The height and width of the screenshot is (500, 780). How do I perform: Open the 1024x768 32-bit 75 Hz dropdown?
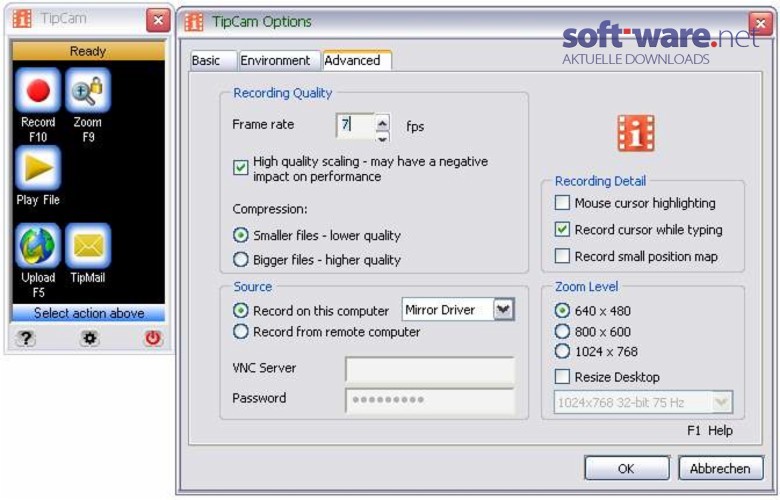click(722, 402)
